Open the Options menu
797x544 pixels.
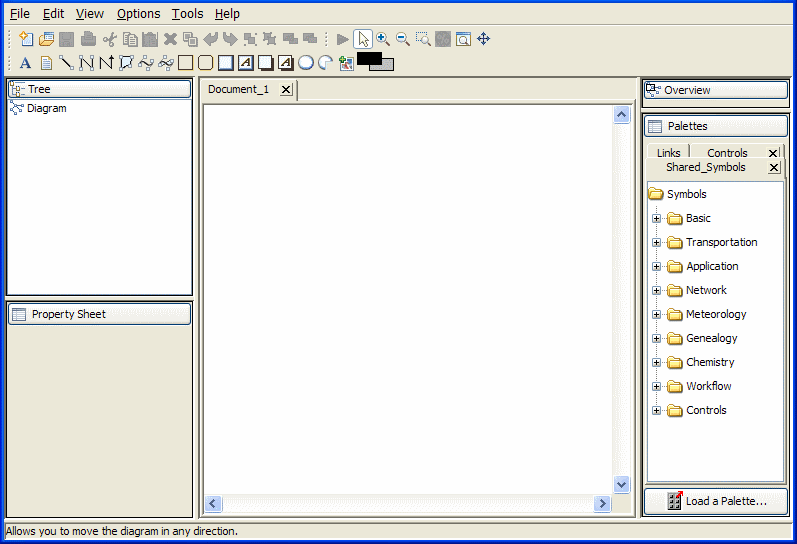(138, 14)
